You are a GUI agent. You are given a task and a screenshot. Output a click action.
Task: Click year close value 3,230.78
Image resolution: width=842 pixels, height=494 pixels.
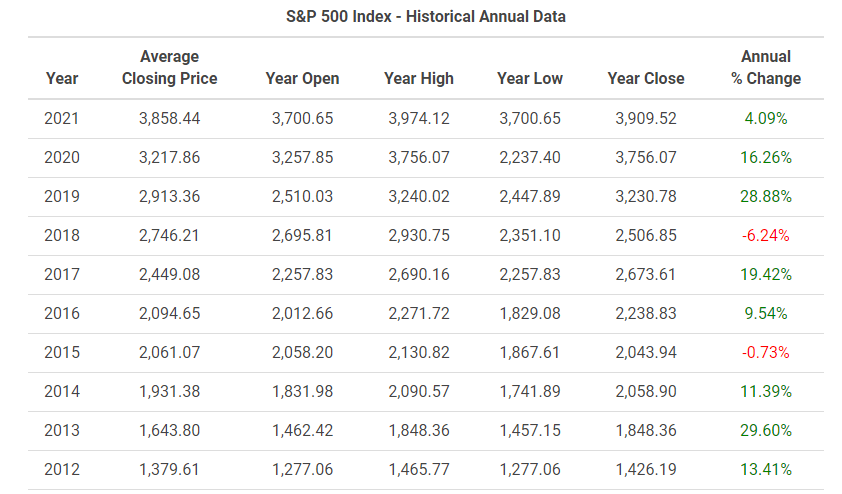[x=646, y=197]
